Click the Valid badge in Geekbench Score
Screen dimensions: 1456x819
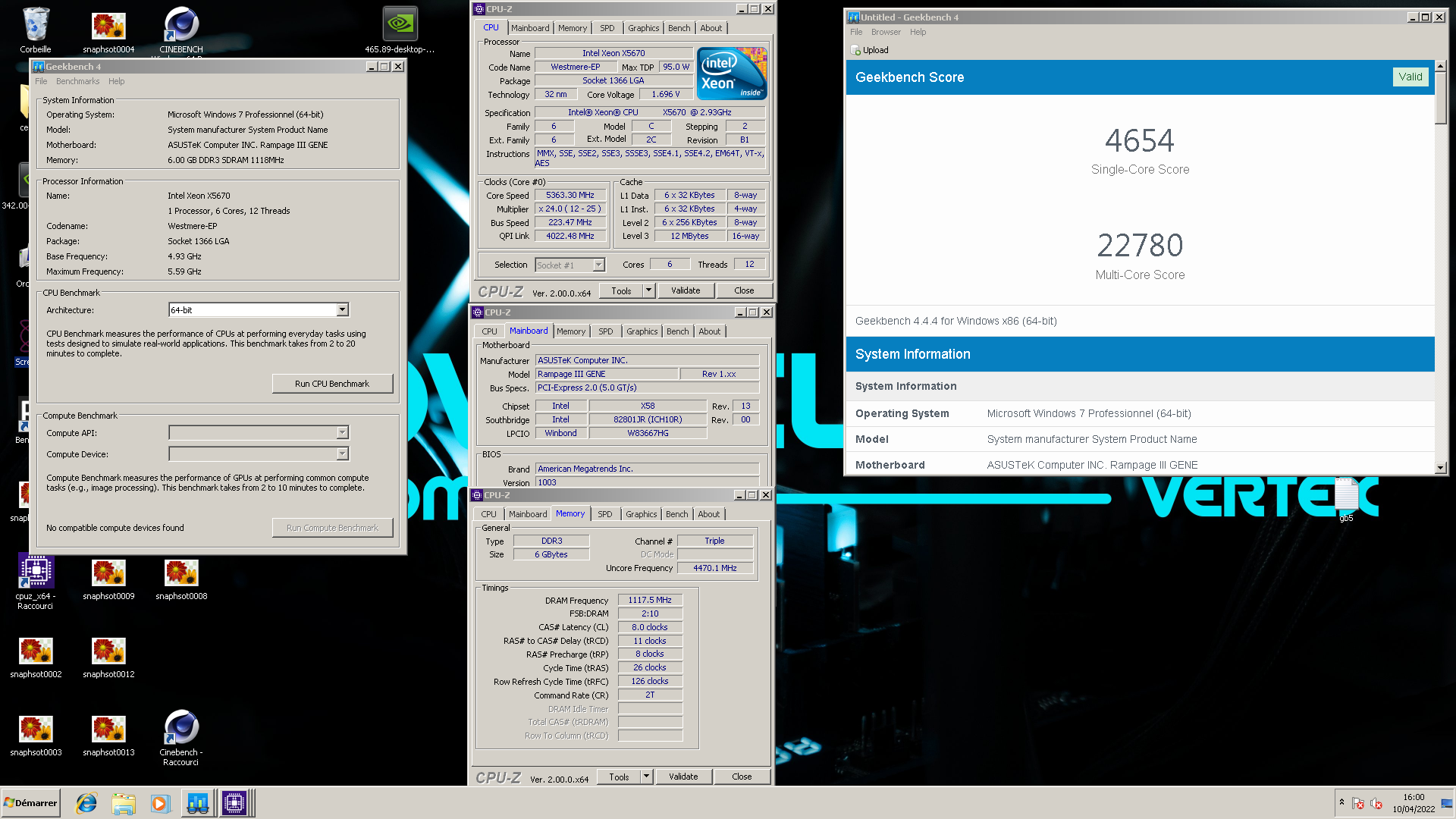(1410, 77)
